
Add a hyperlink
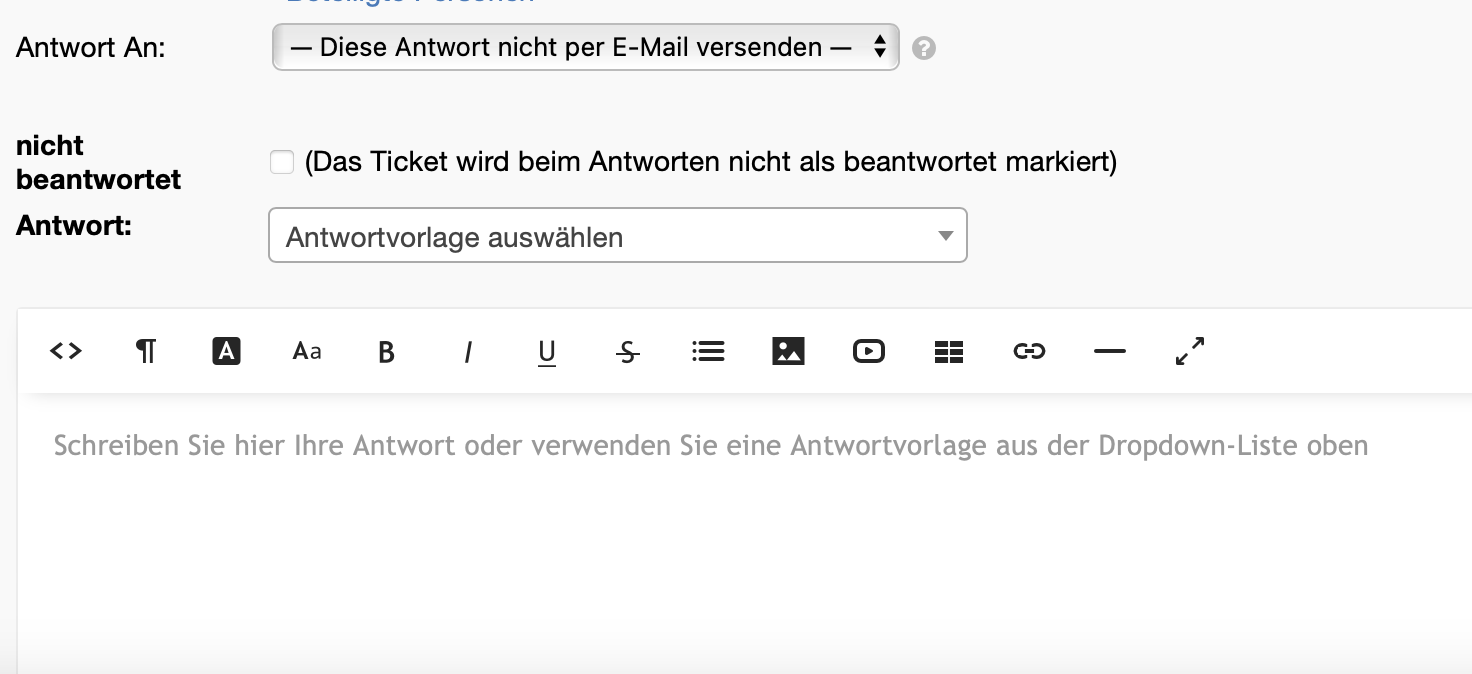click(1029, 351)
